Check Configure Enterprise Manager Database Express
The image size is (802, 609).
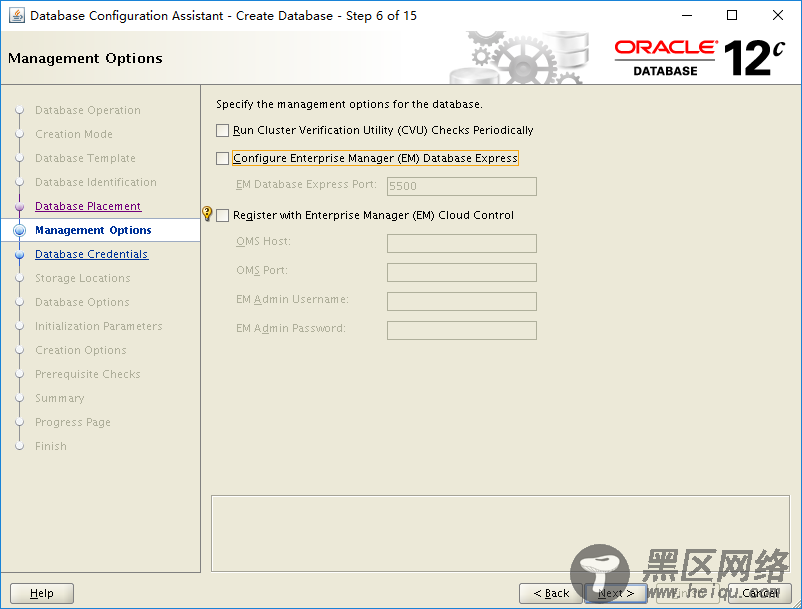pos(222,159)
